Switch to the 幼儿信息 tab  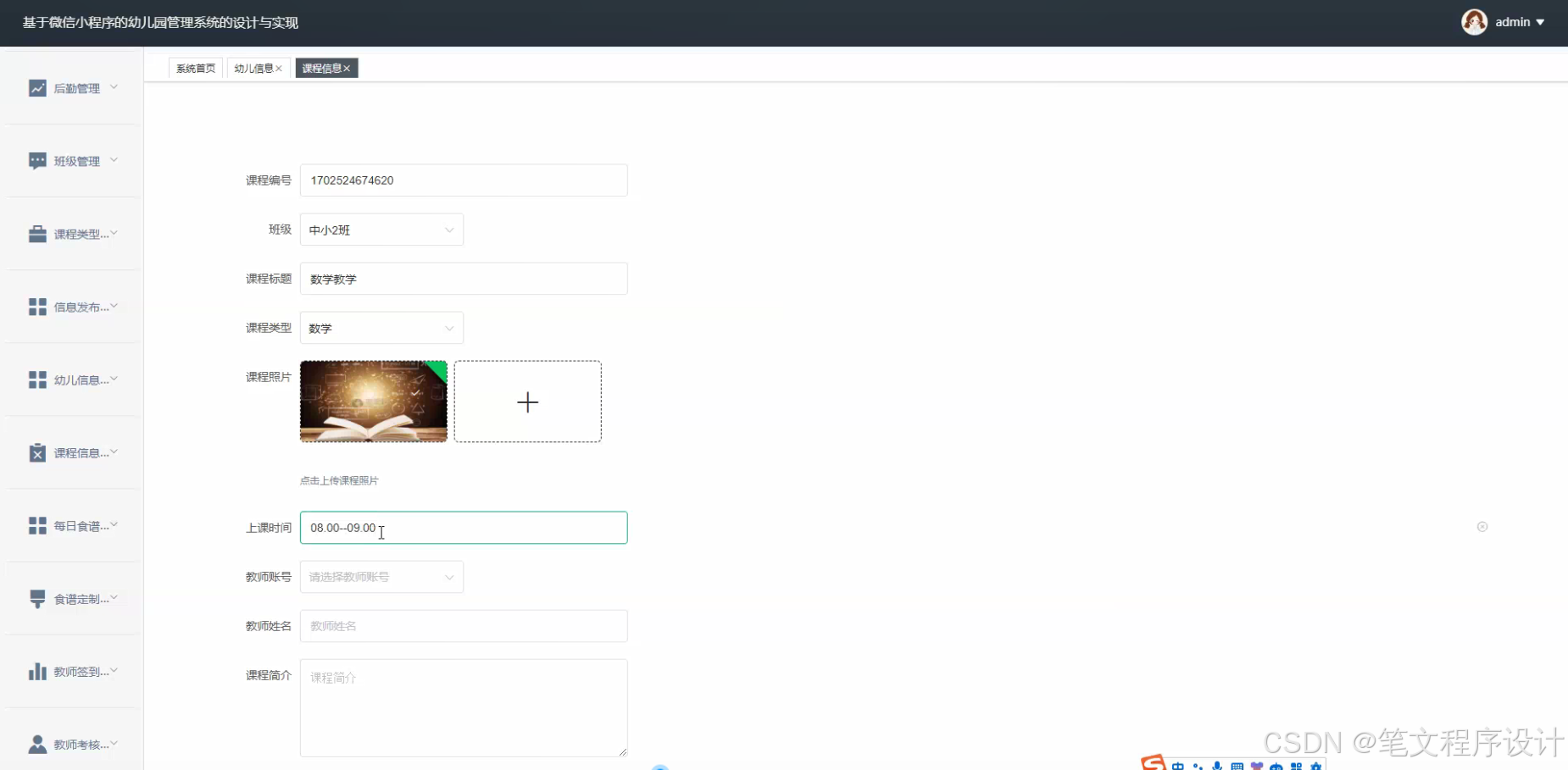pos(254,69)
